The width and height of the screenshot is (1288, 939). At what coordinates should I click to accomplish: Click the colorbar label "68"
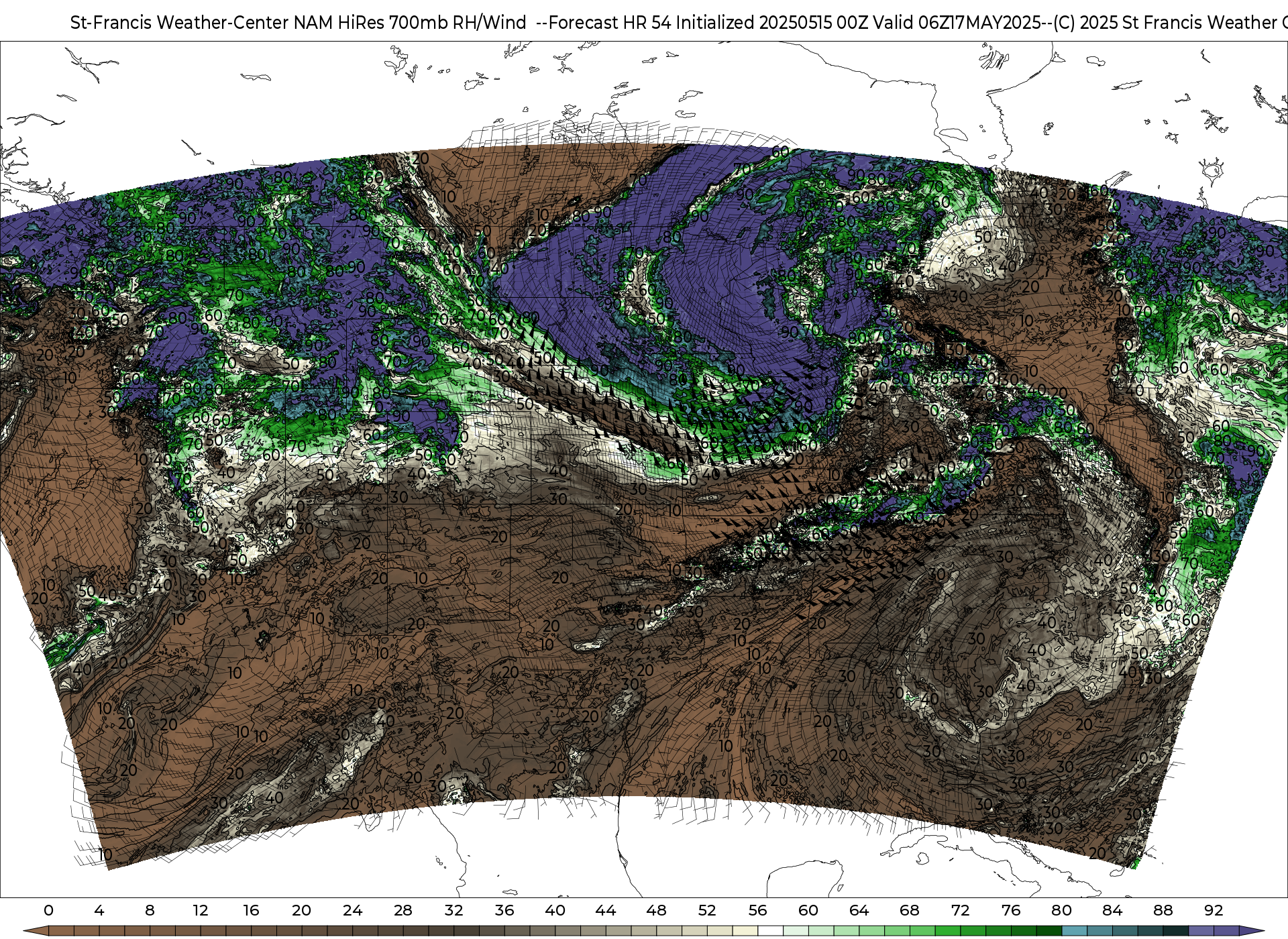910,910
